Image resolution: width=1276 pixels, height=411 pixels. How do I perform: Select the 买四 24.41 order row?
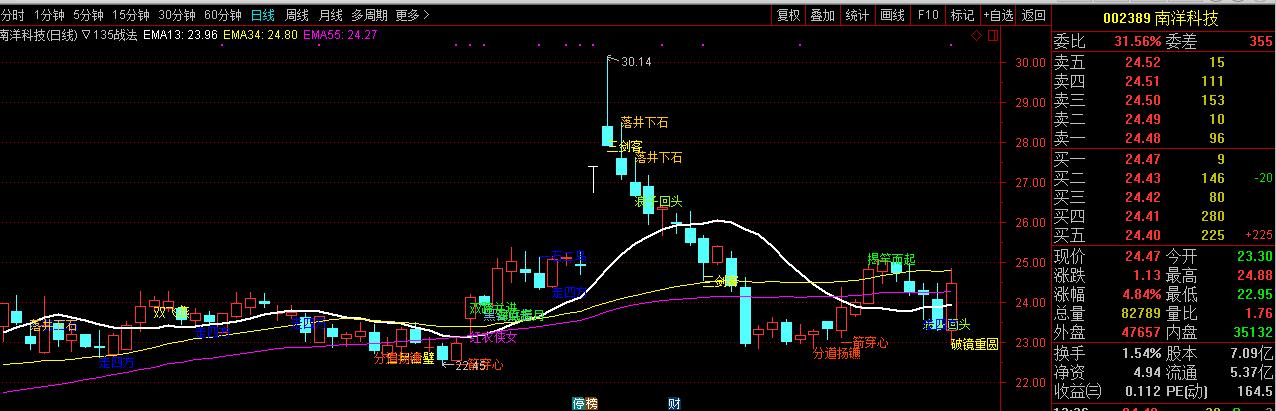pyautogui.click(x=1164, y=216)
